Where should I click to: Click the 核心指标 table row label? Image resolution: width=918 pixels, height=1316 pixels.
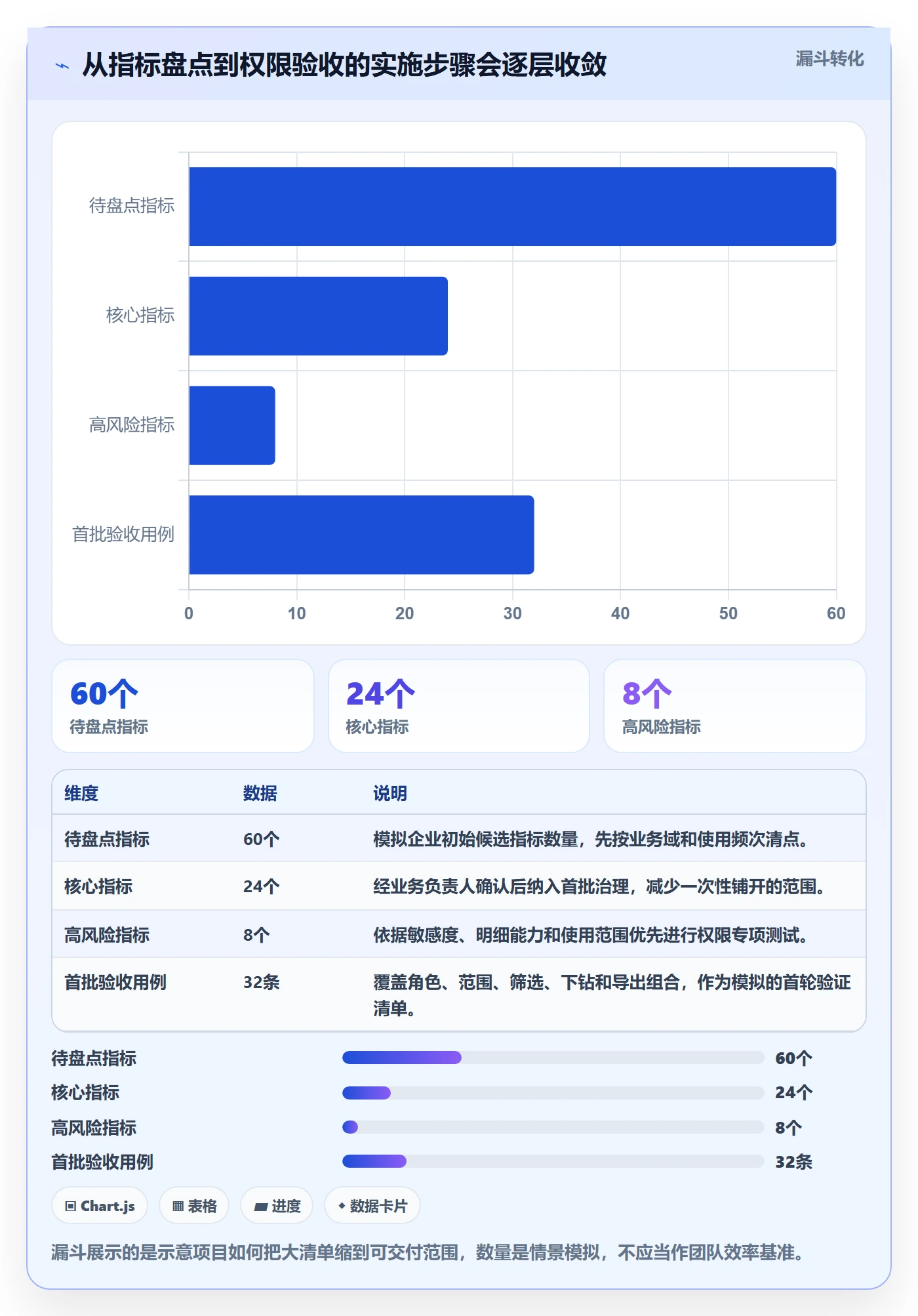[98, 886]
